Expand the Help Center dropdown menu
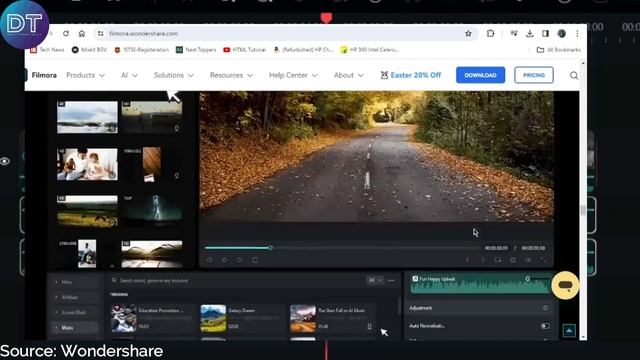Viewport: 640px width, 360px height. pos(293,75)
